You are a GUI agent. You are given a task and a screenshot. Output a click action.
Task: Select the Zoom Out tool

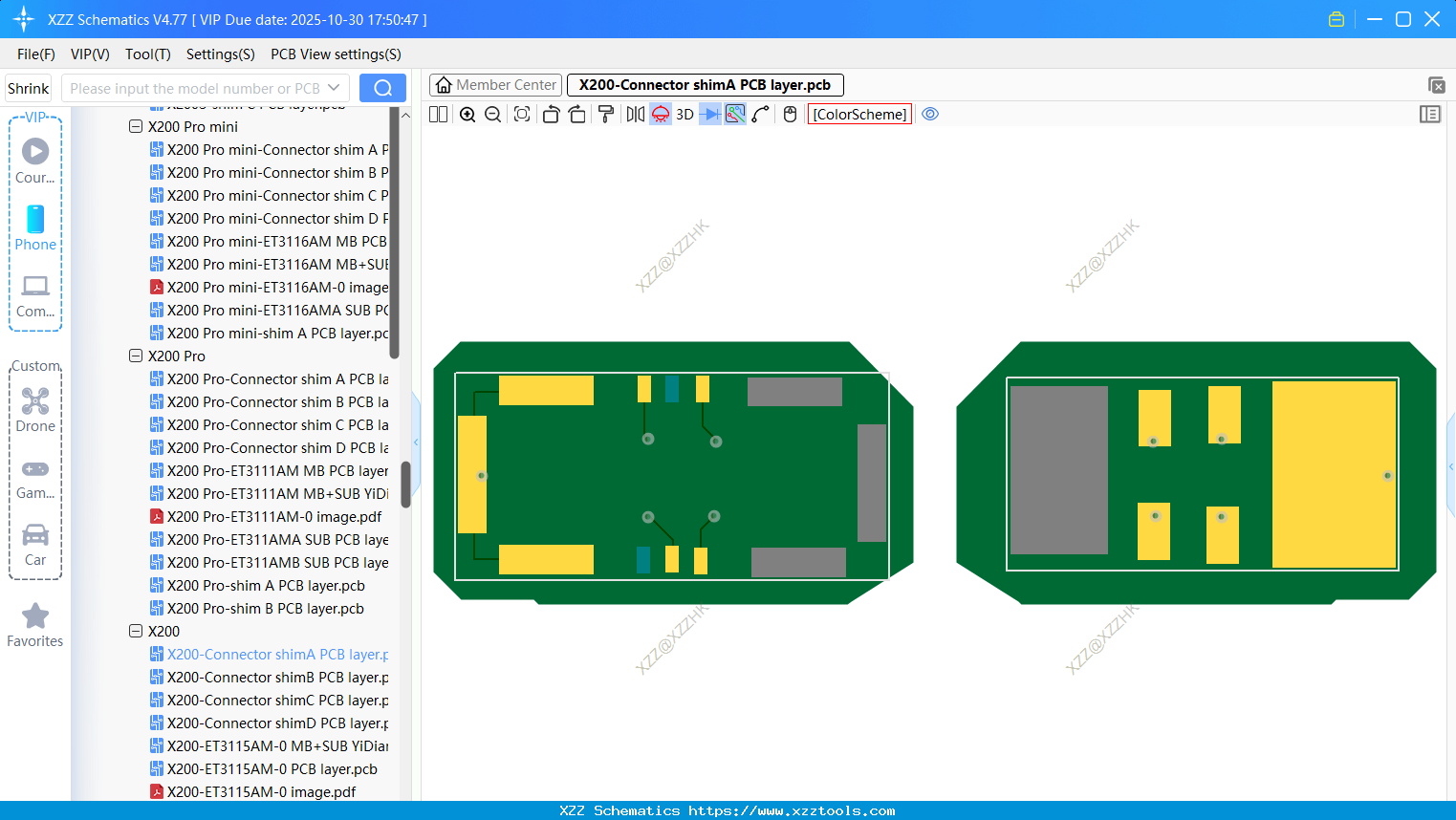click(492, 114)
